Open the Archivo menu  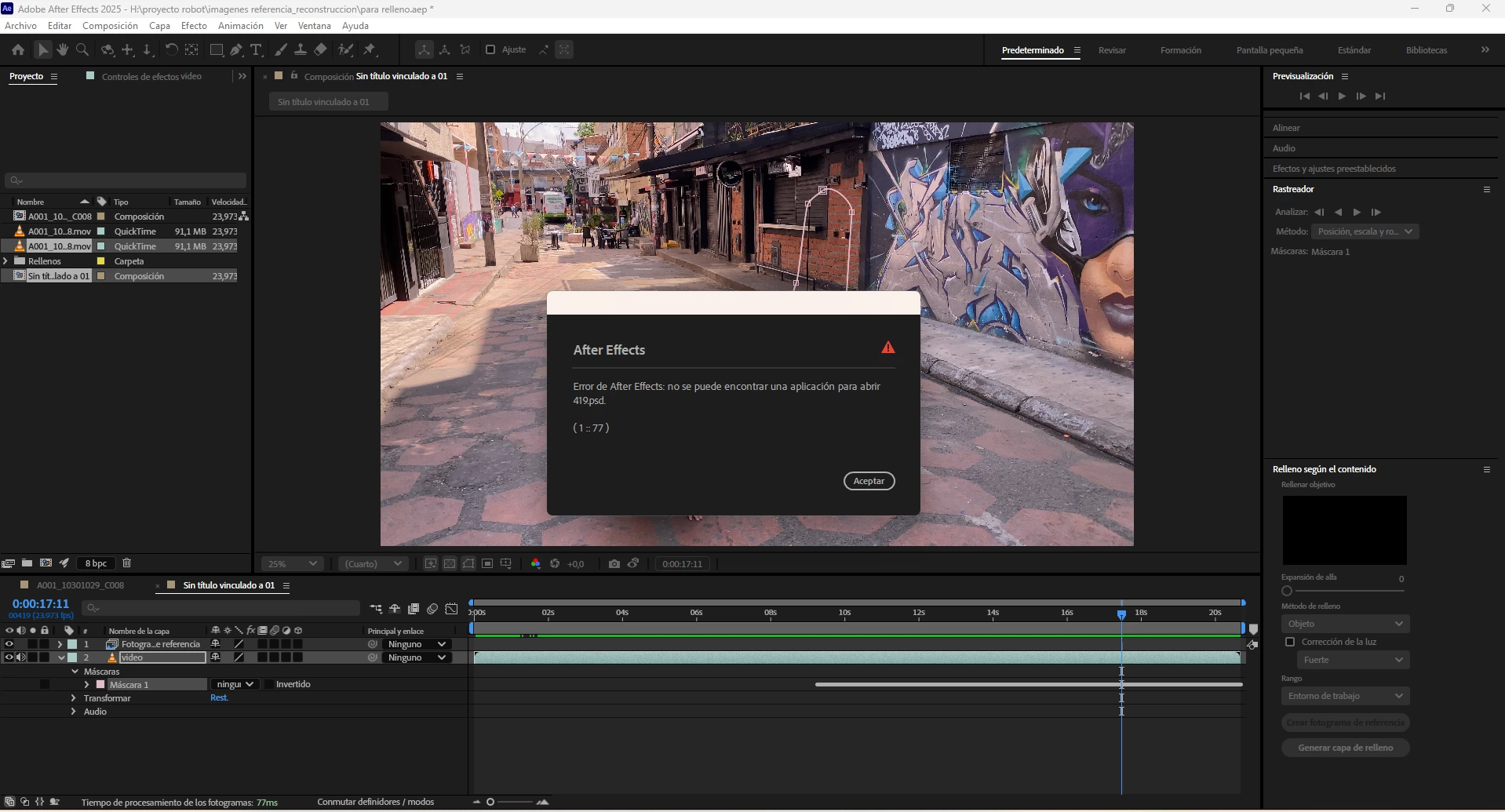tap(21, 26)
